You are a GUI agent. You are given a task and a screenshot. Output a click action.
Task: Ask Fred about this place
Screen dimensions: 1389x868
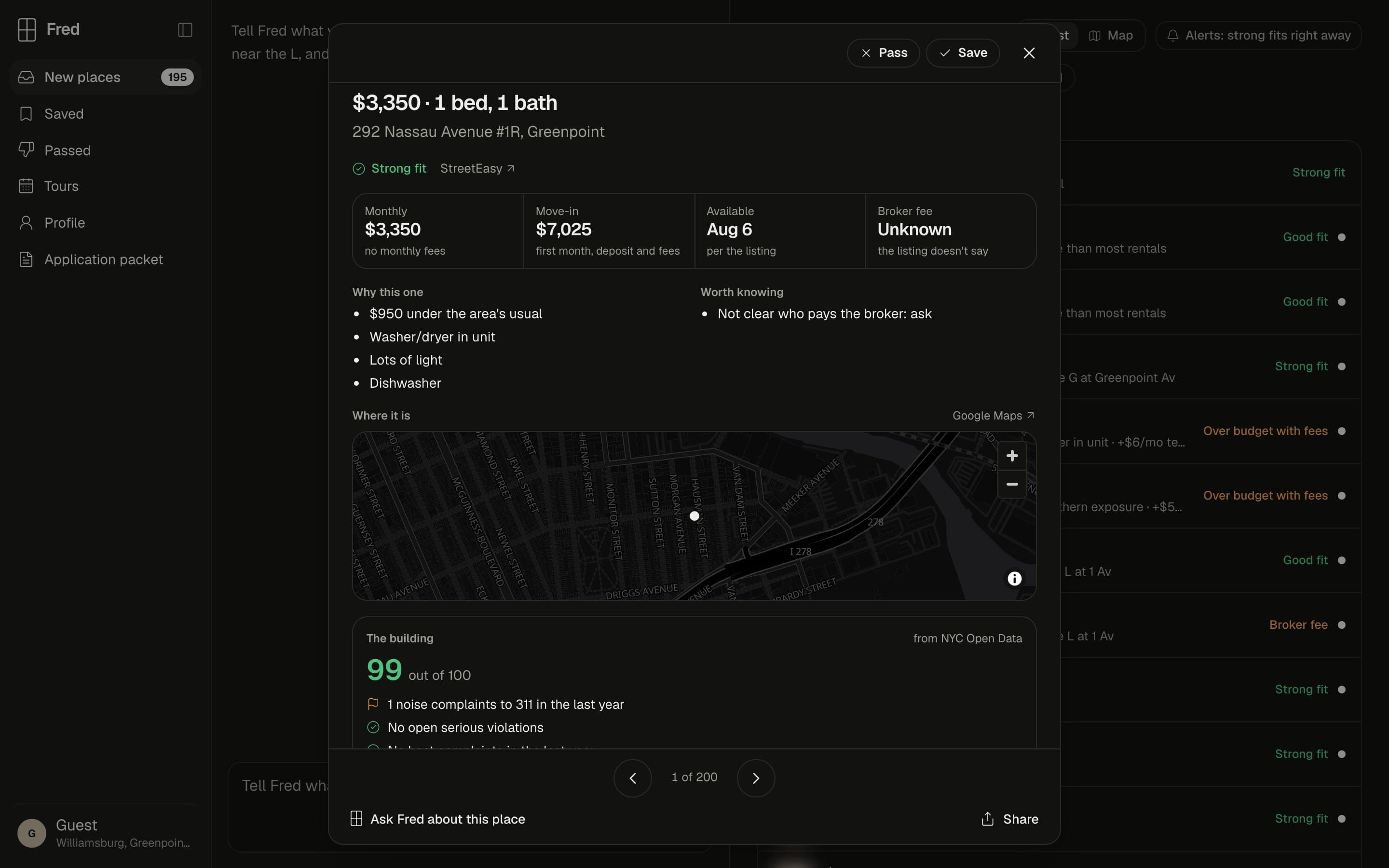coord(437,819)
